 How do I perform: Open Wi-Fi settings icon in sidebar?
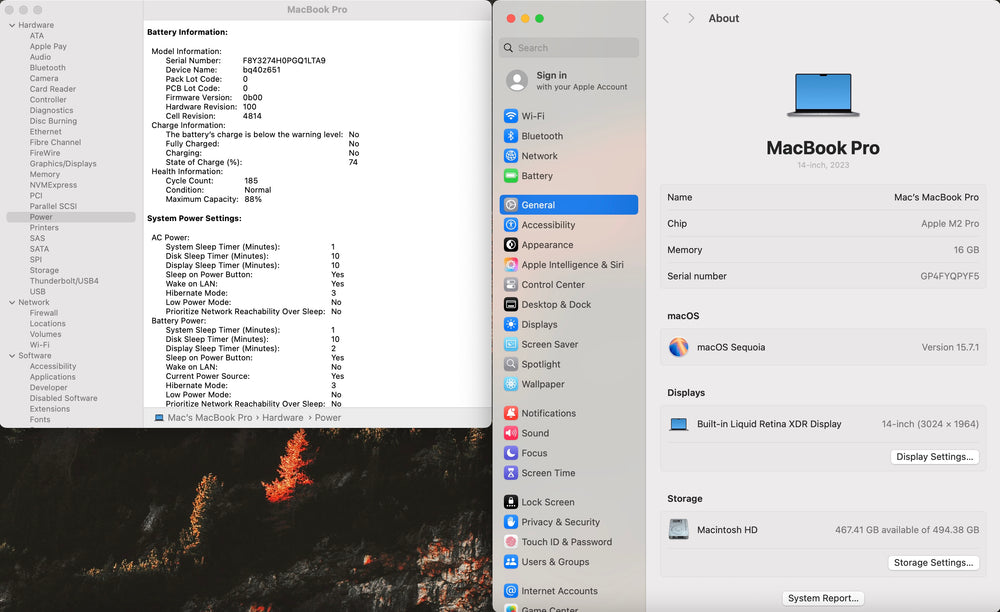pyautogui.click(x=511, y=116)
